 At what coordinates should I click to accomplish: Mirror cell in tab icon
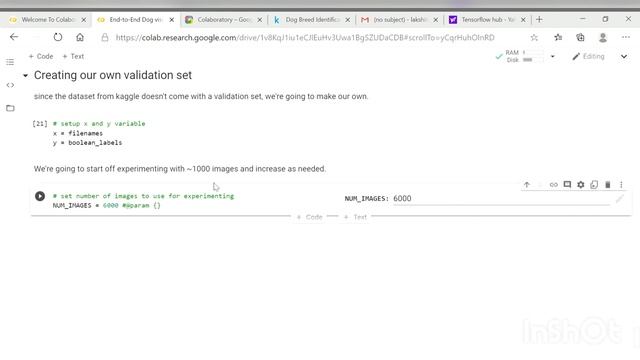point(594,184)
